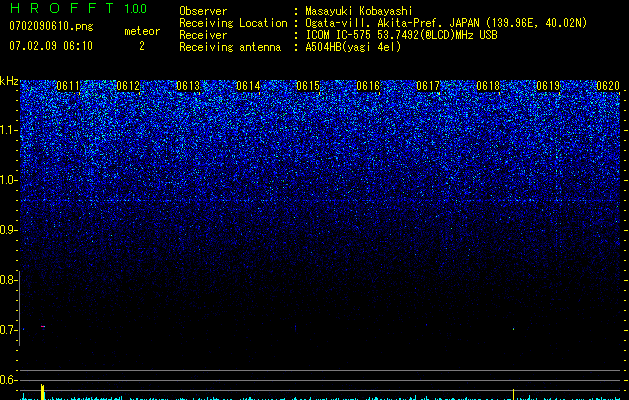The image size is (629, 400).
Task: Click the 0612 time marker
Action: coord(128,86)
